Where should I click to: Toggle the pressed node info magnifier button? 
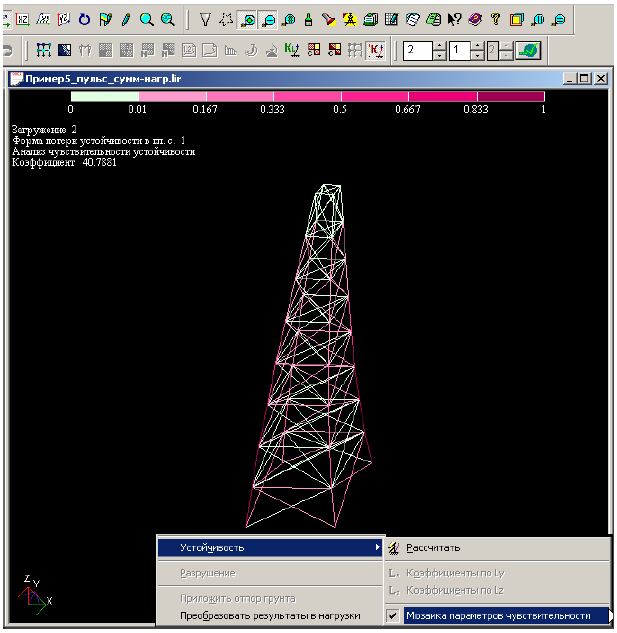247,19
